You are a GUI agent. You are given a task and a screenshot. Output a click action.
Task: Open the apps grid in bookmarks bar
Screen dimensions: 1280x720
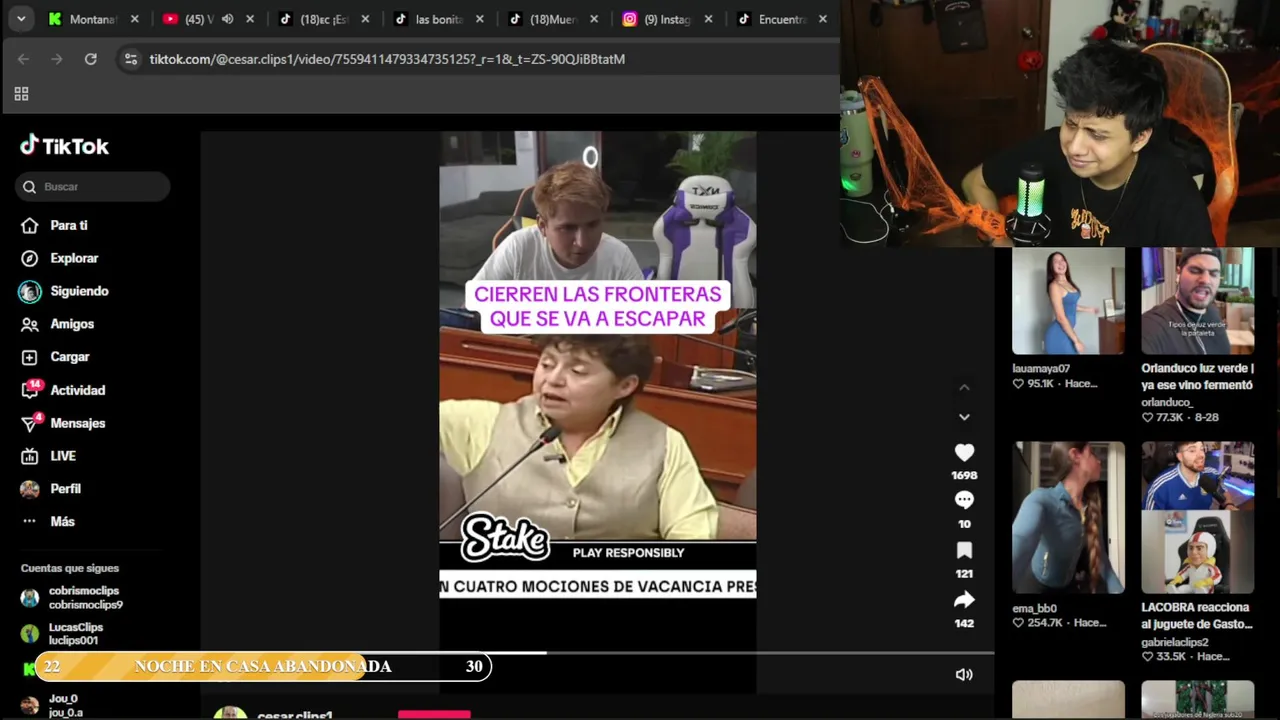[21, 94]
